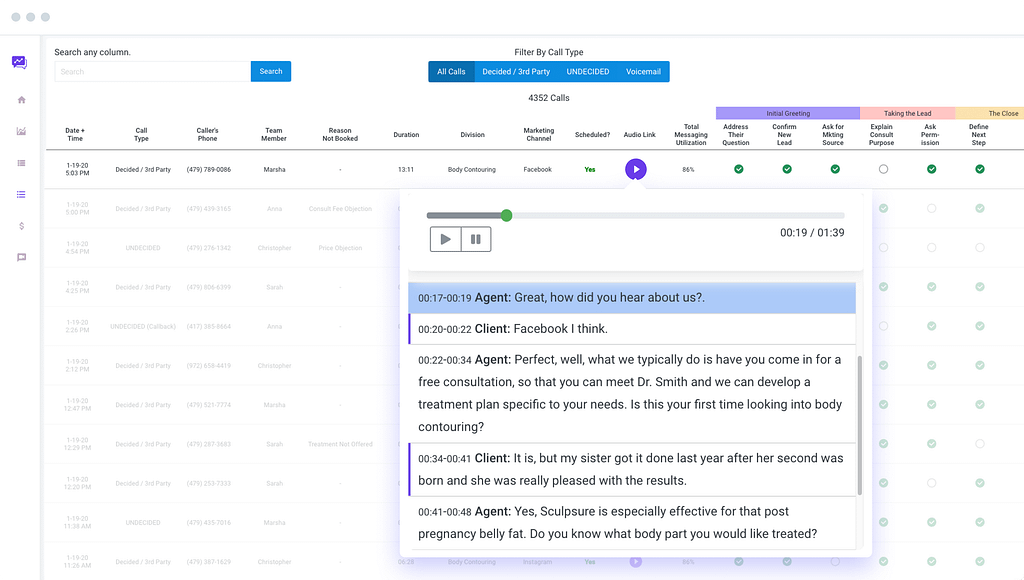Select the All Calls filter tab
This screenshot has width=1024, height=580.
(451, 72)
